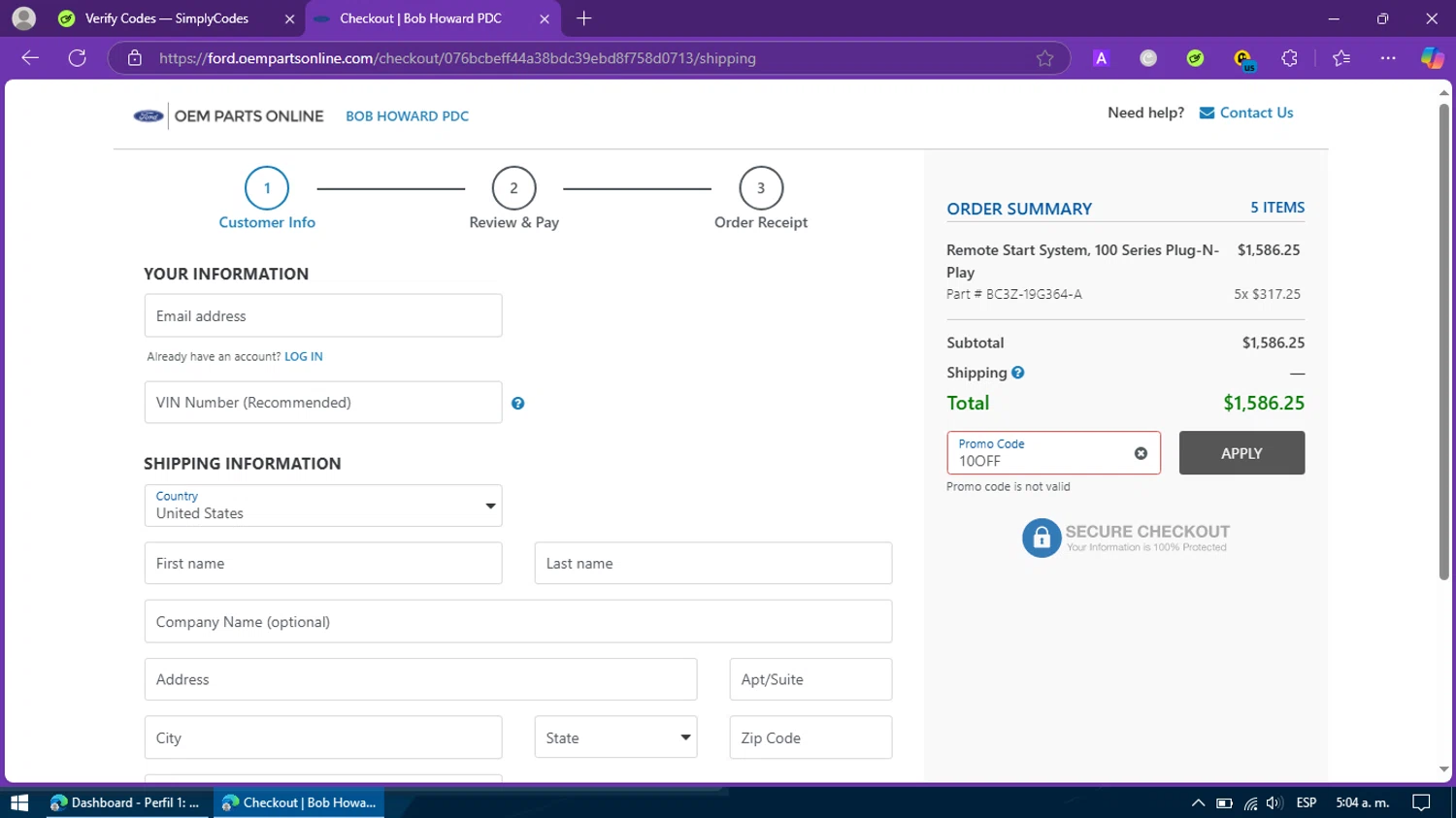This screenshot has height=818, width=1456.
Task: Click the LOG IN link
Action: click(x=304, y=357)
